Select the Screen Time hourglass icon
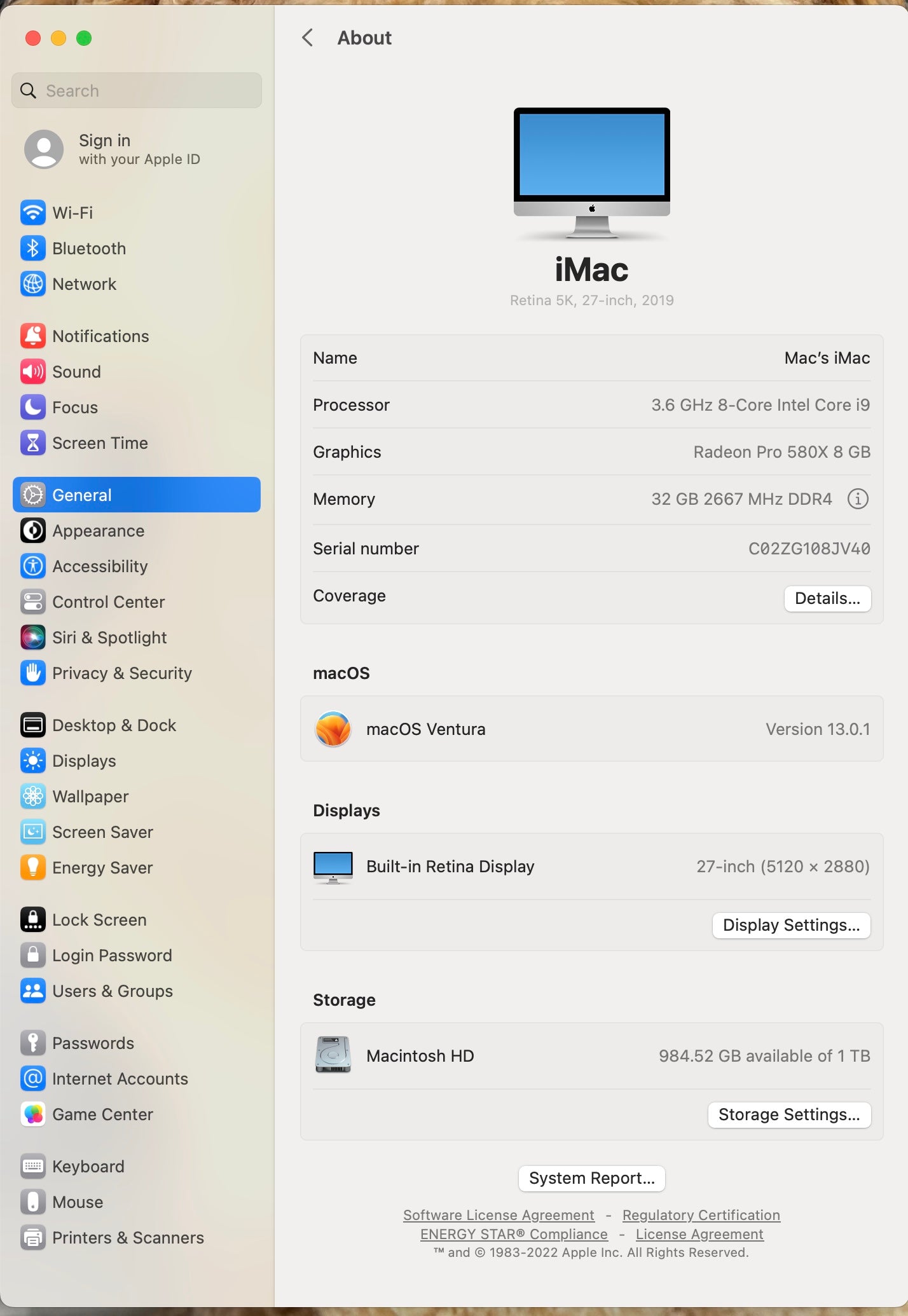Image resolution: width=908 pixels, height=1316 pixels. 33,443
